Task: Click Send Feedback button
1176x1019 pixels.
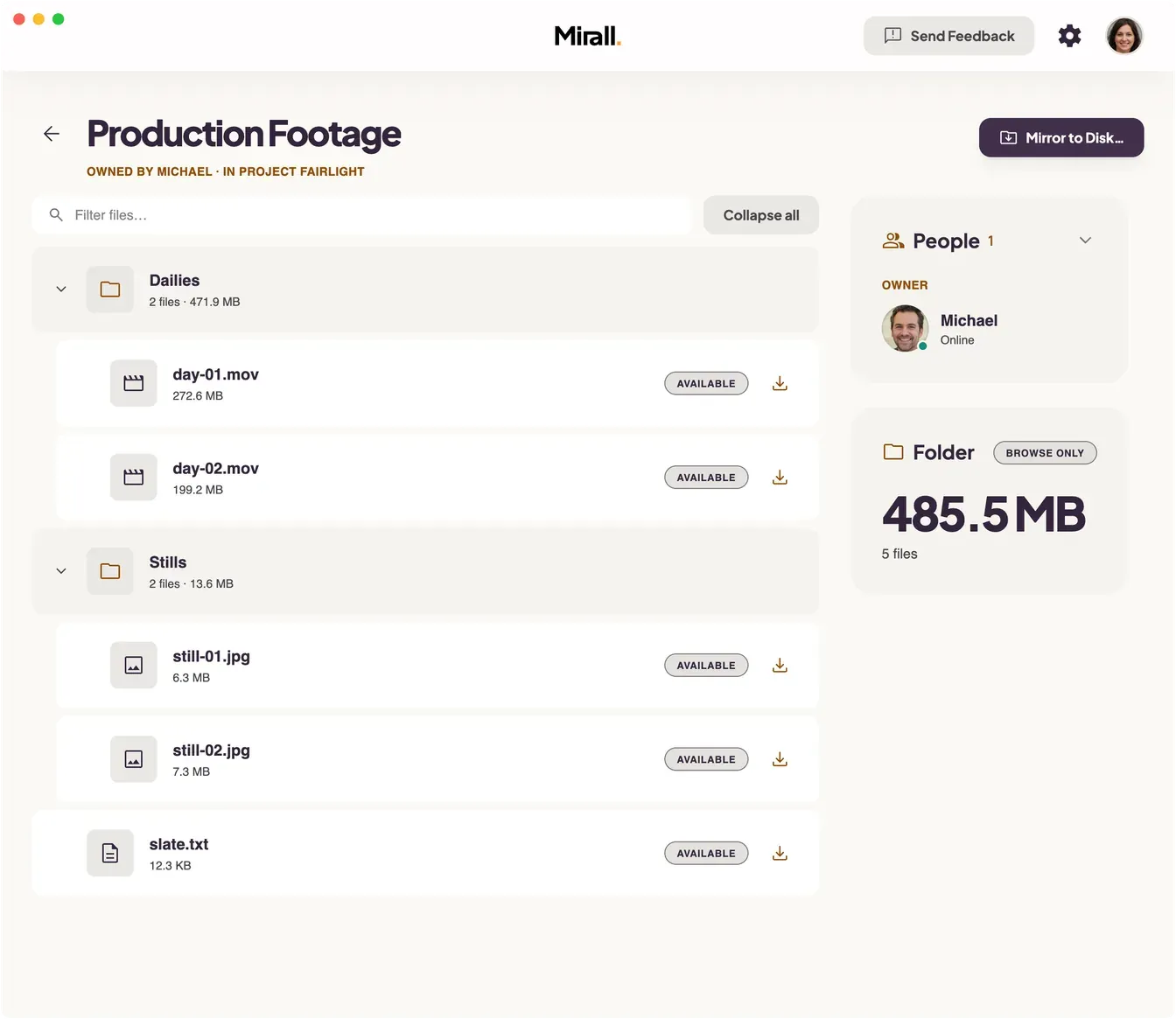Action: coord(948,36)
